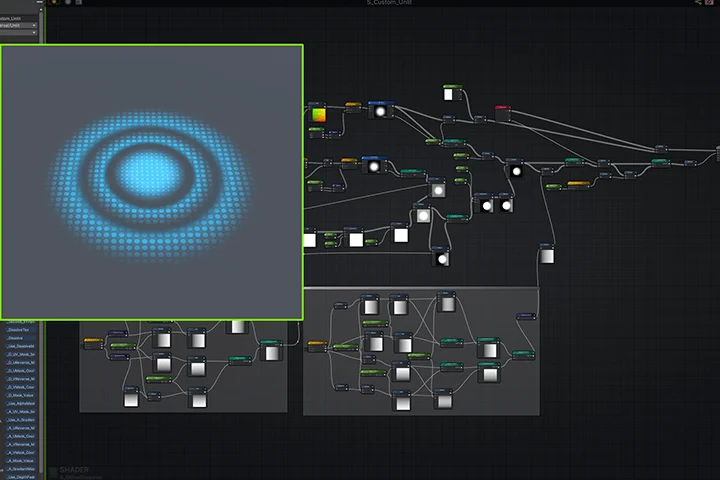The height and width of the screenshot is (480, 720).
Task: Open the Universal/Unlit dropdown in the left panel
Action: 18,25
